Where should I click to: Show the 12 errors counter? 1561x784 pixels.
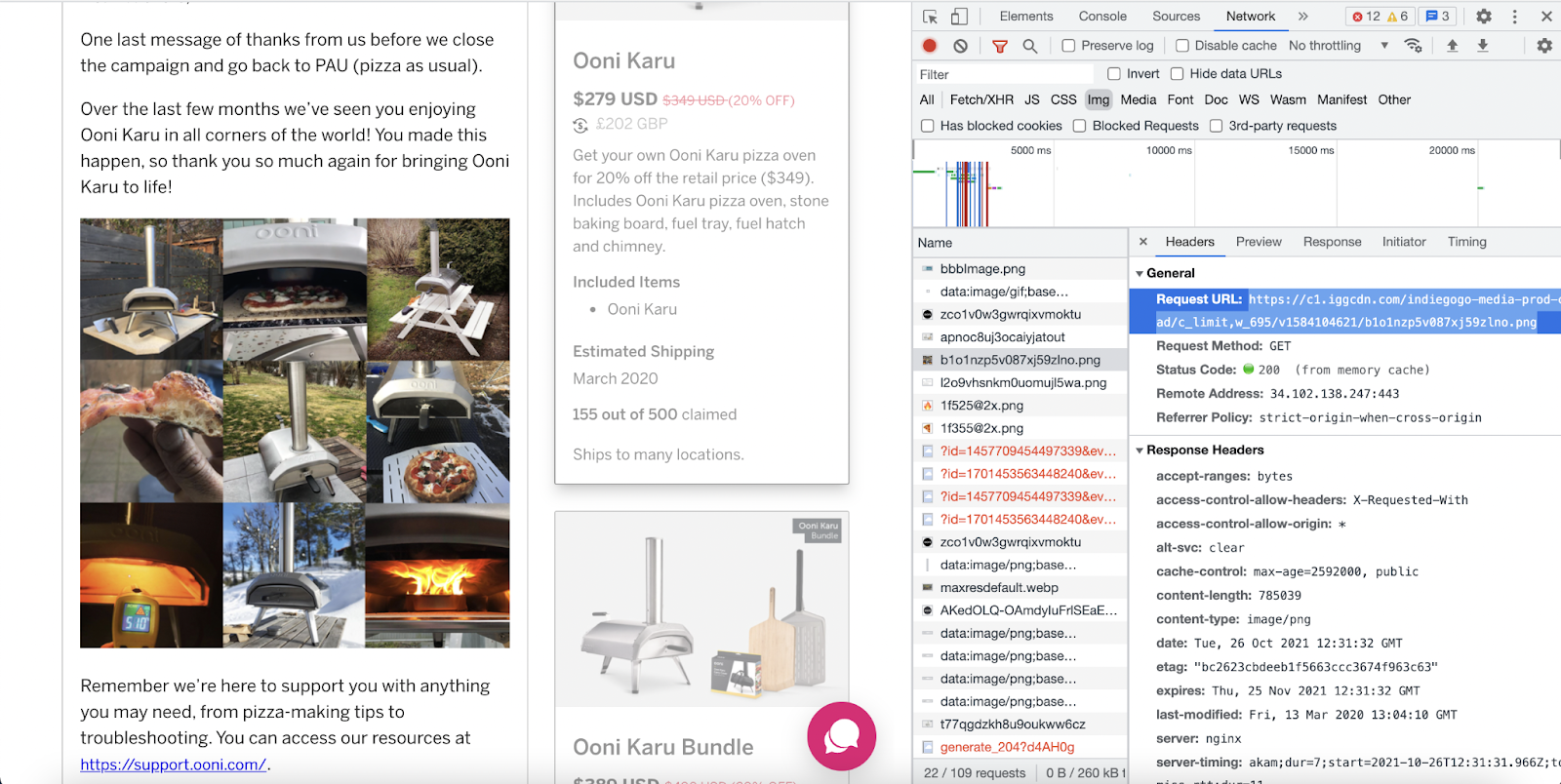point(1366,17)
